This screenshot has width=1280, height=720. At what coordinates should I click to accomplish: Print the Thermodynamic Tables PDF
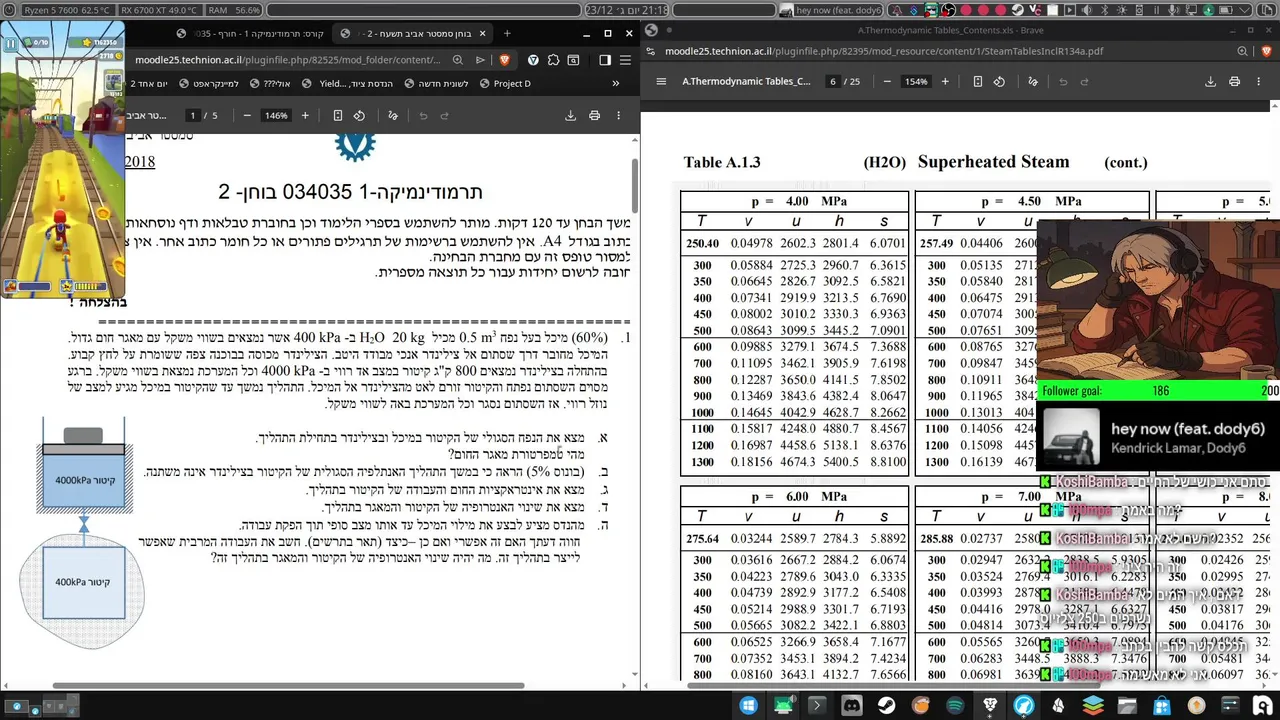click(1234, 82)
